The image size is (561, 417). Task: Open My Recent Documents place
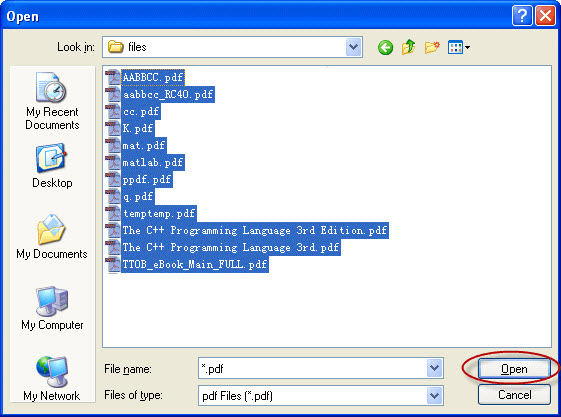coord(52,101)
